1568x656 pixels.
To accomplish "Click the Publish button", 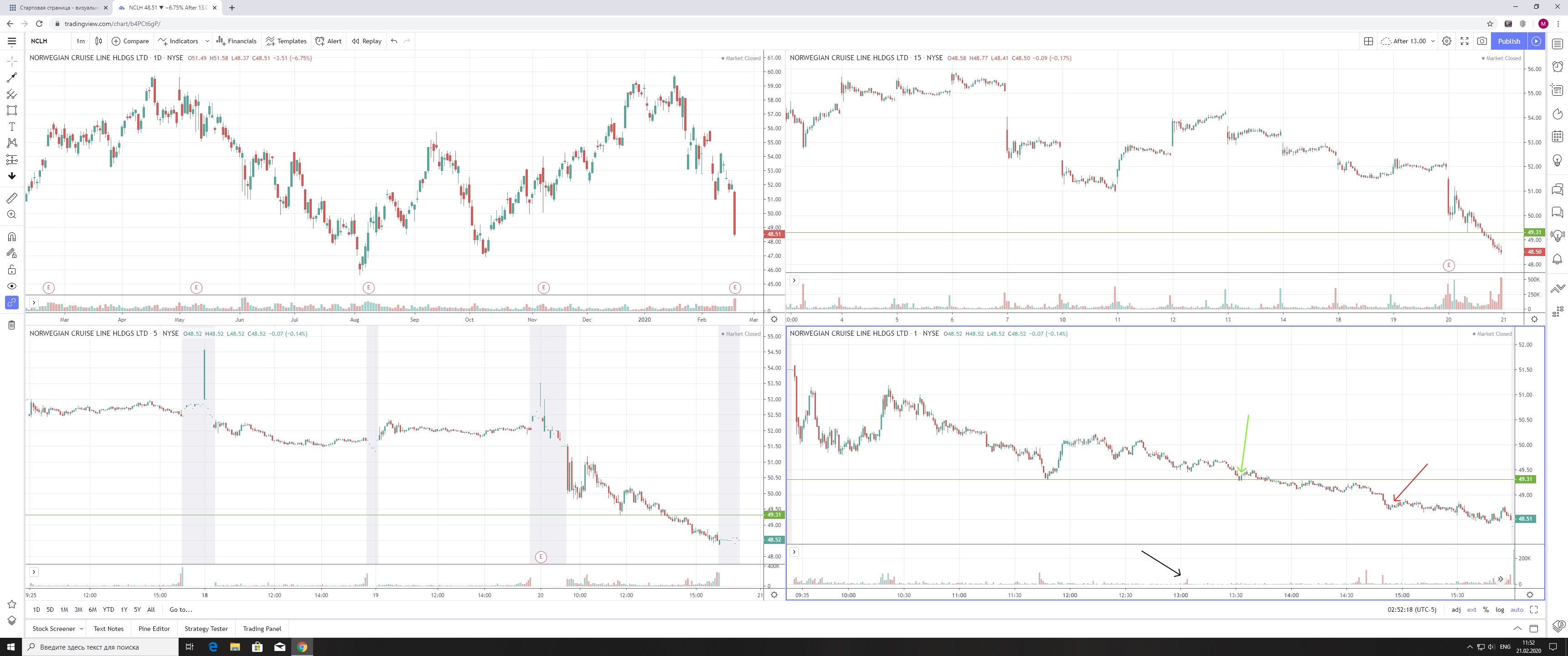I will (x=1508, y=41).
